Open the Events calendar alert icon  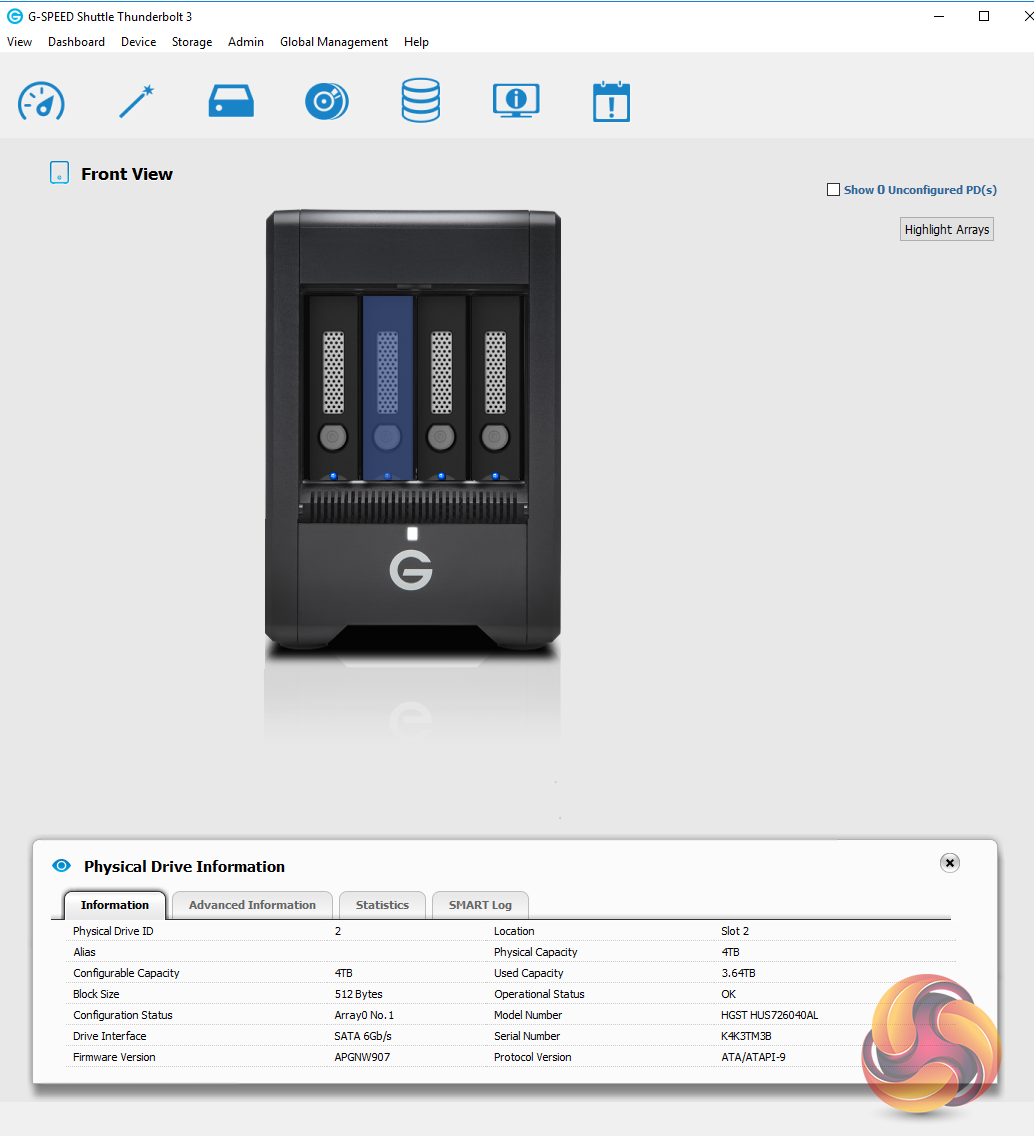click(x=611, y=102)
